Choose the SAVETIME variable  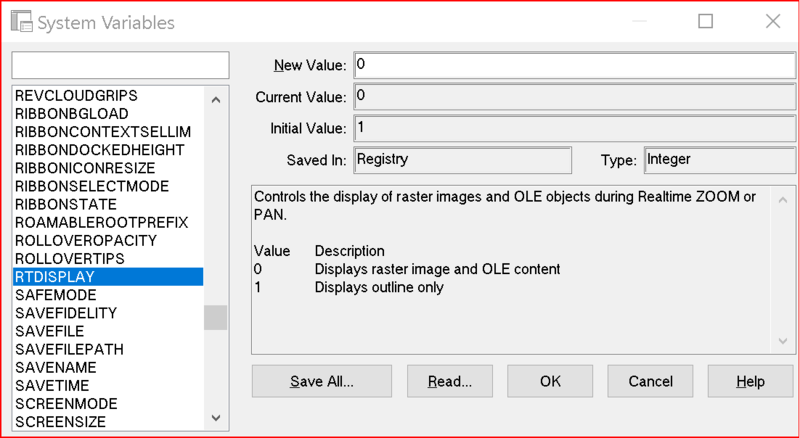(x=52, y=385)
